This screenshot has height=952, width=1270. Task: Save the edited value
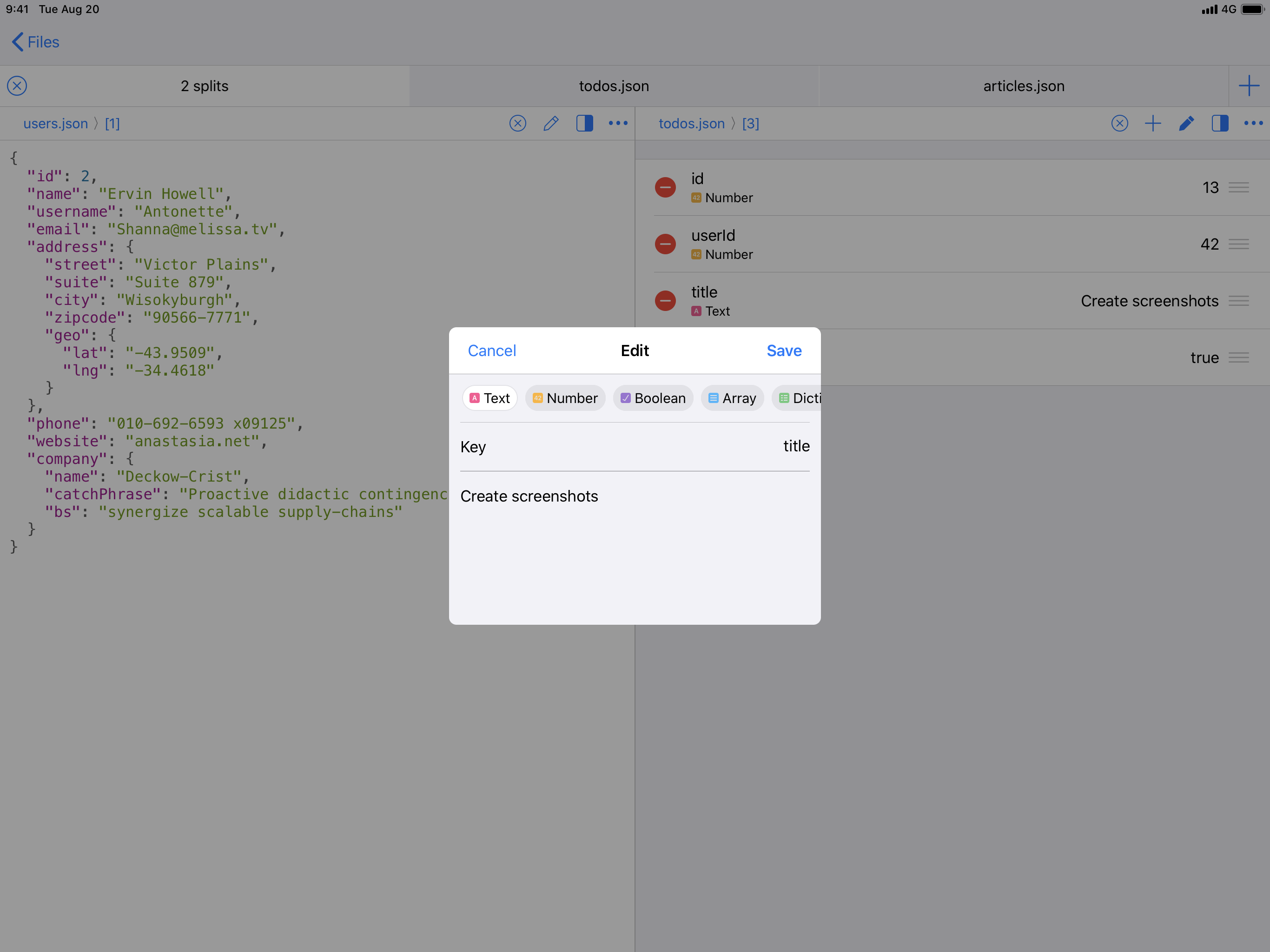[x=784, y=351]
